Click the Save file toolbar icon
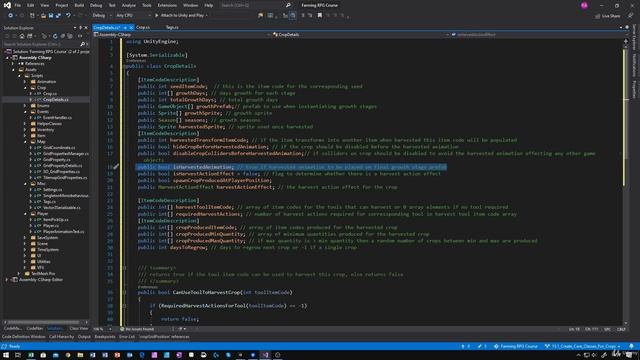Screen dimensions: 640x360 click(x=51, y=16)
